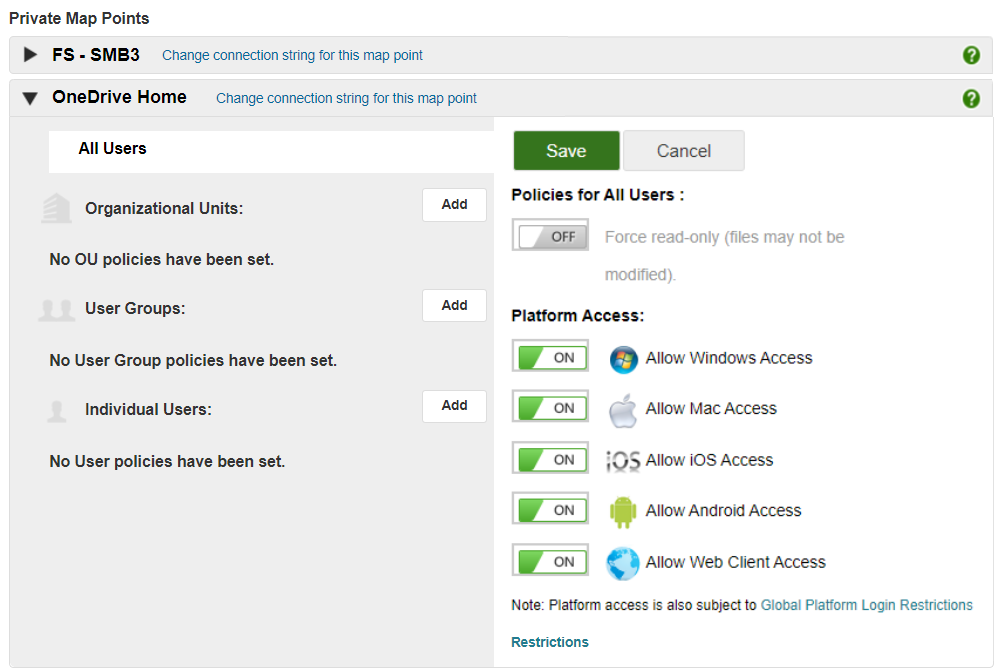Click the Web Client globe icon
This screenshot has height=671, width=995.
(x=623, y=563)
